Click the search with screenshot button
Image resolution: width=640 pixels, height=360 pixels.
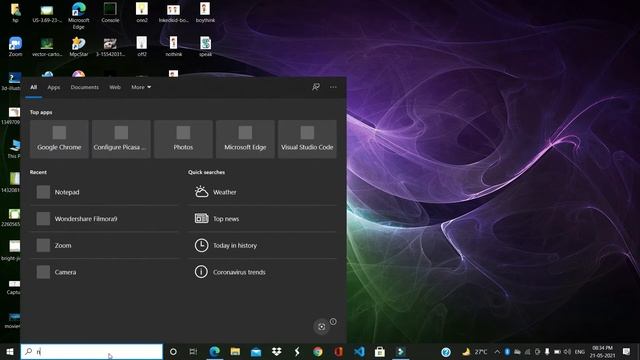click(322, 327)
